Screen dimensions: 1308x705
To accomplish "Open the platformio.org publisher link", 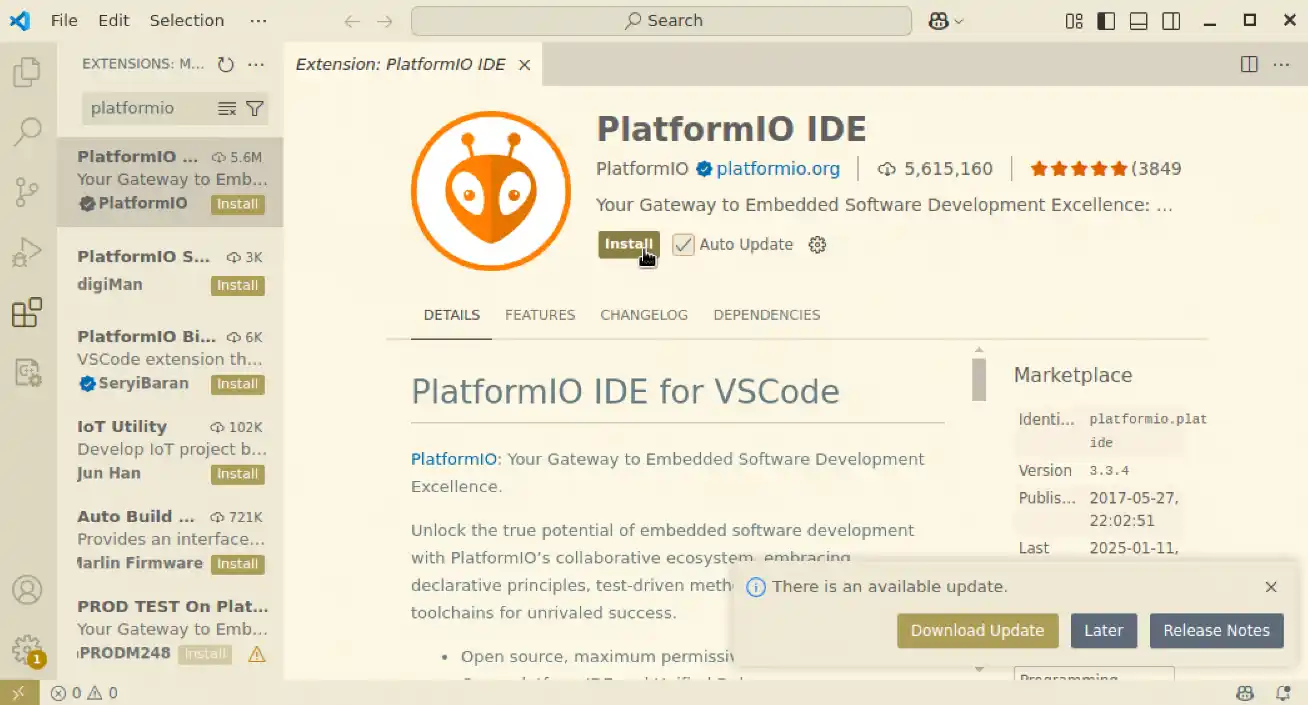I will [x=778, y=169].
